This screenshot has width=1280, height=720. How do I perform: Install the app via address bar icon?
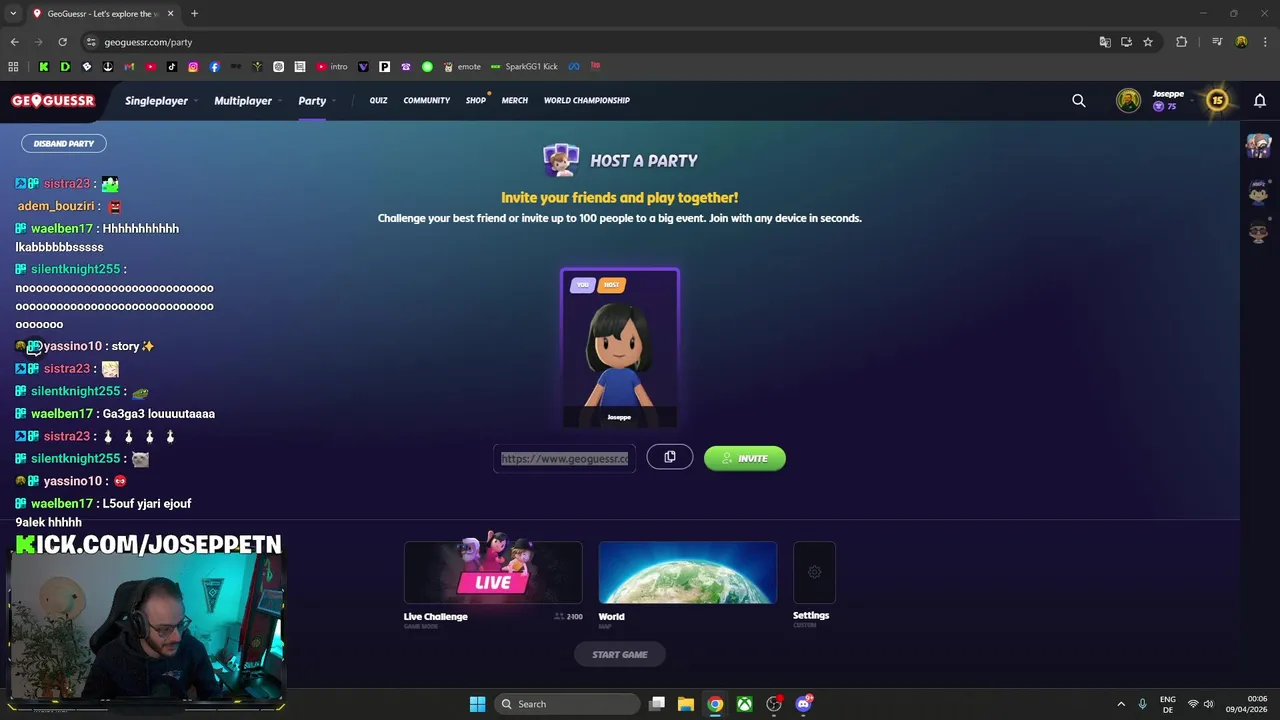pos(1126,42)
